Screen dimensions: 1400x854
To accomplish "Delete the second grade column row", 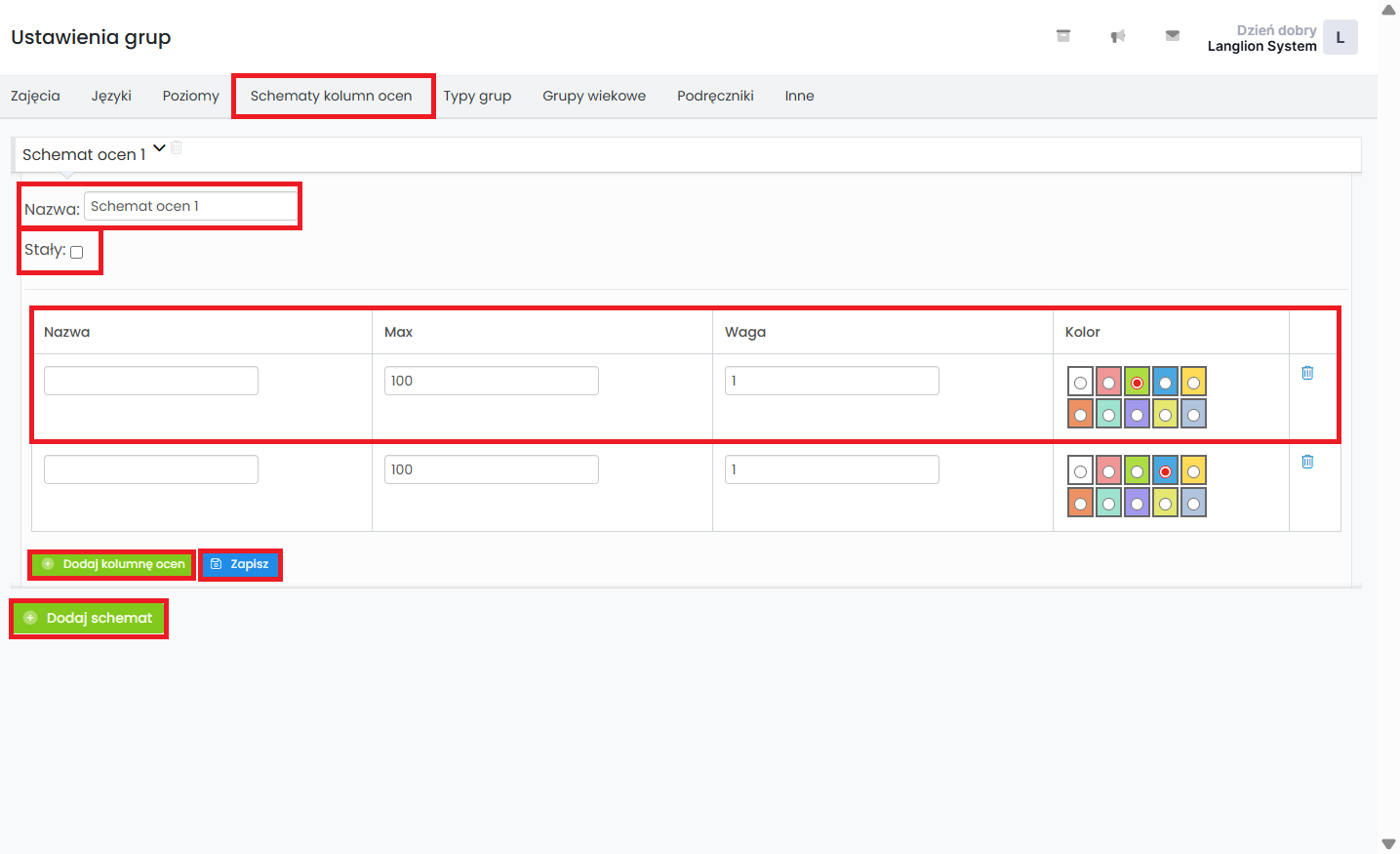I will (1307, 462).
